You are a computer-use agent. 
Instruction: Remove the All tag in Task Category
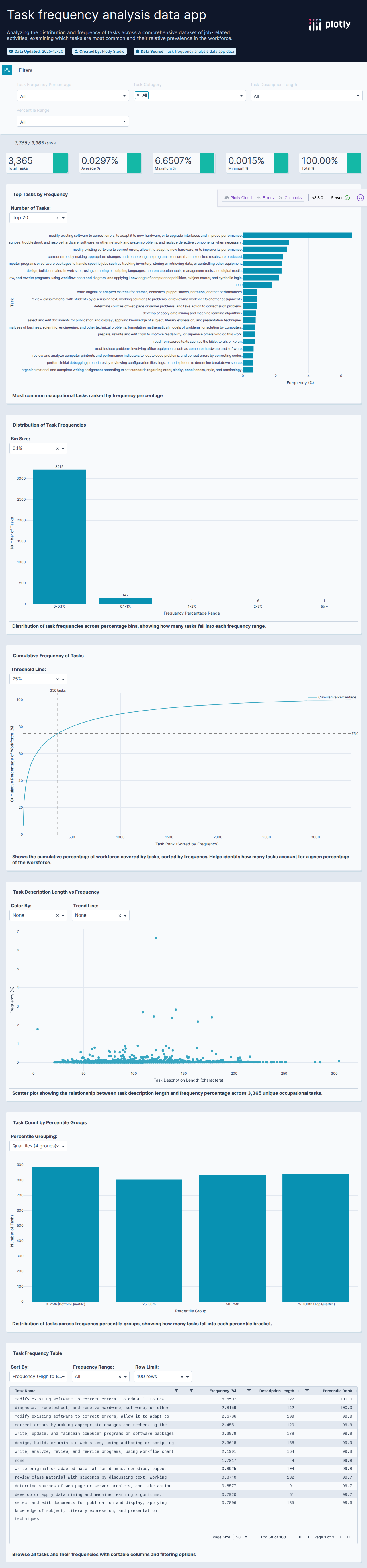pos(138,95)
